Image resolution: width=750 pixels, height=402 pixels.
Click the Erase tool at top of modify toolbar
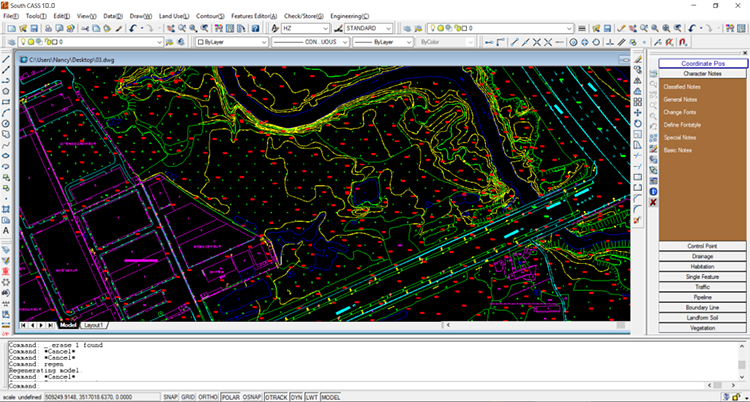pos(637,59)
